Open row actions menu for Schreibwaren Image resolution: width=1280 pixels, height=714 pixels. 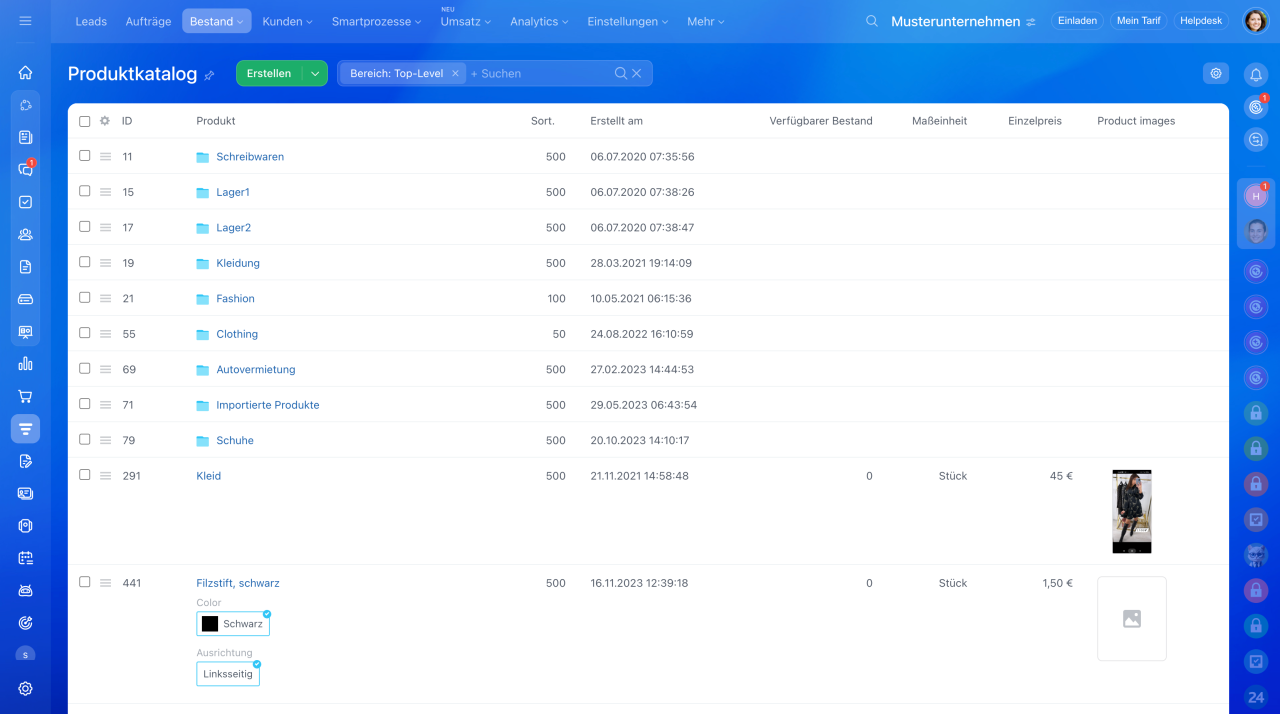[105, 157]
